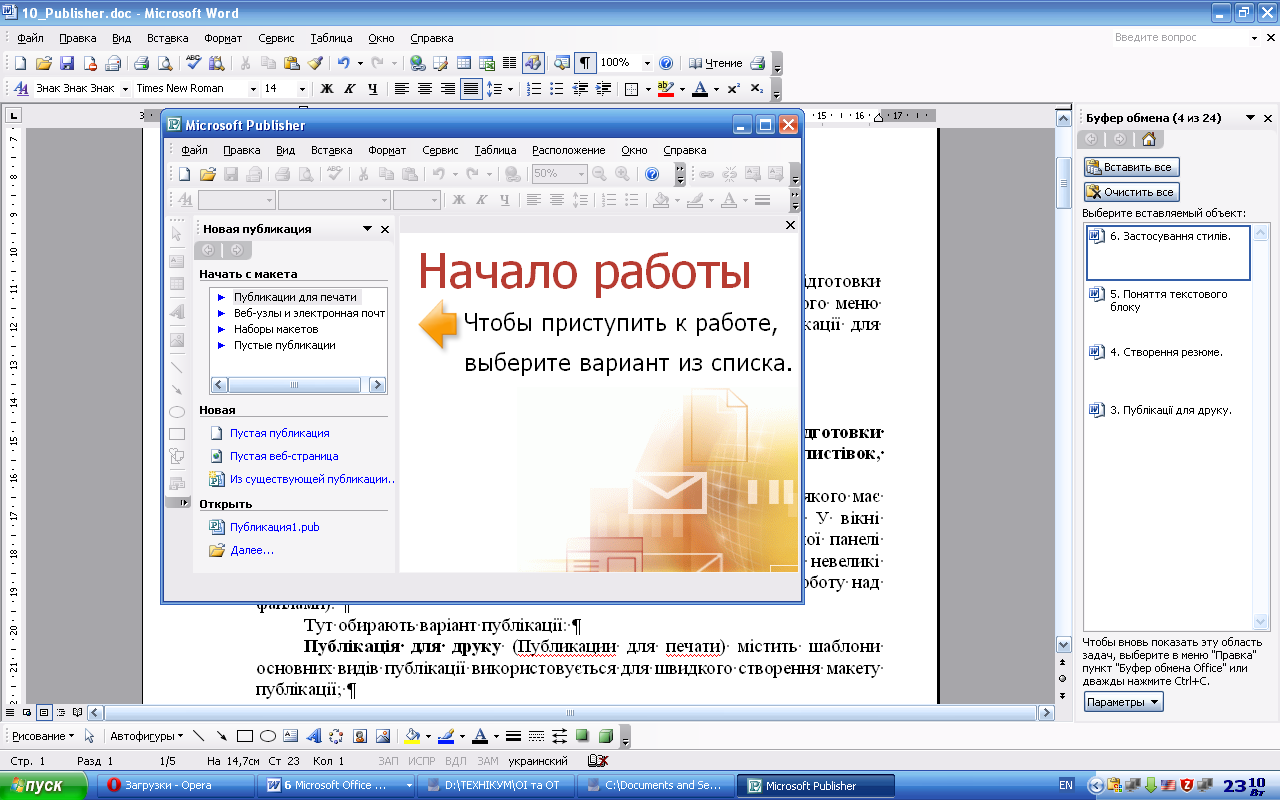Click Пустая веб-страница link

[284, 456]
